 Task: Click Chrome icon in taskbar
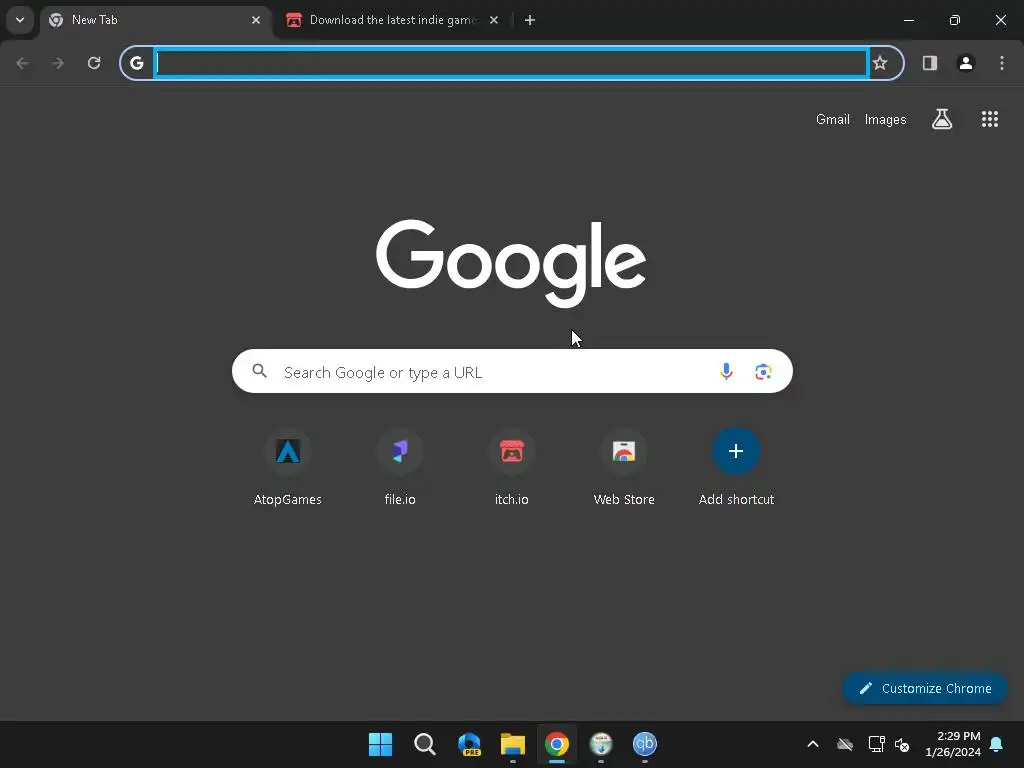(x=556, y=744)
